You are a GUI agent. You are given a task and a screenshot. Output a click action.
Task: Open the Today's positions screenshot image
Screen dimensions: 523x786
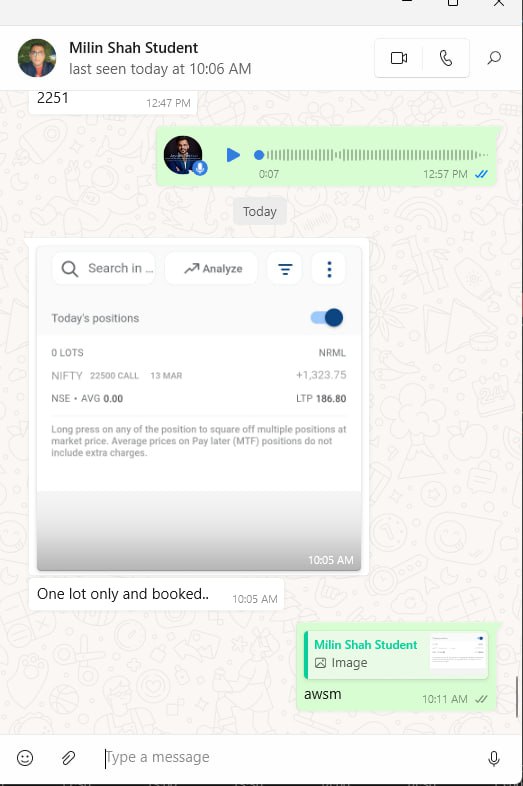pos(199,408)
